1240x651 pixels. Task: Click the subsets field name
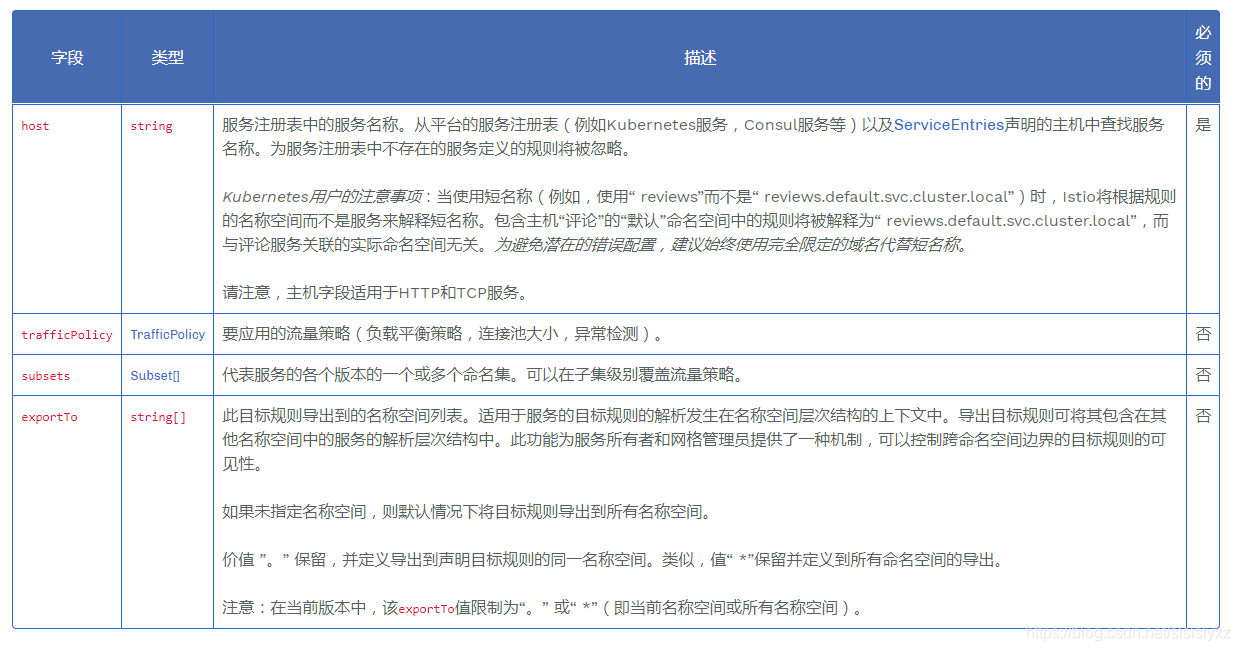coord(47,375)
